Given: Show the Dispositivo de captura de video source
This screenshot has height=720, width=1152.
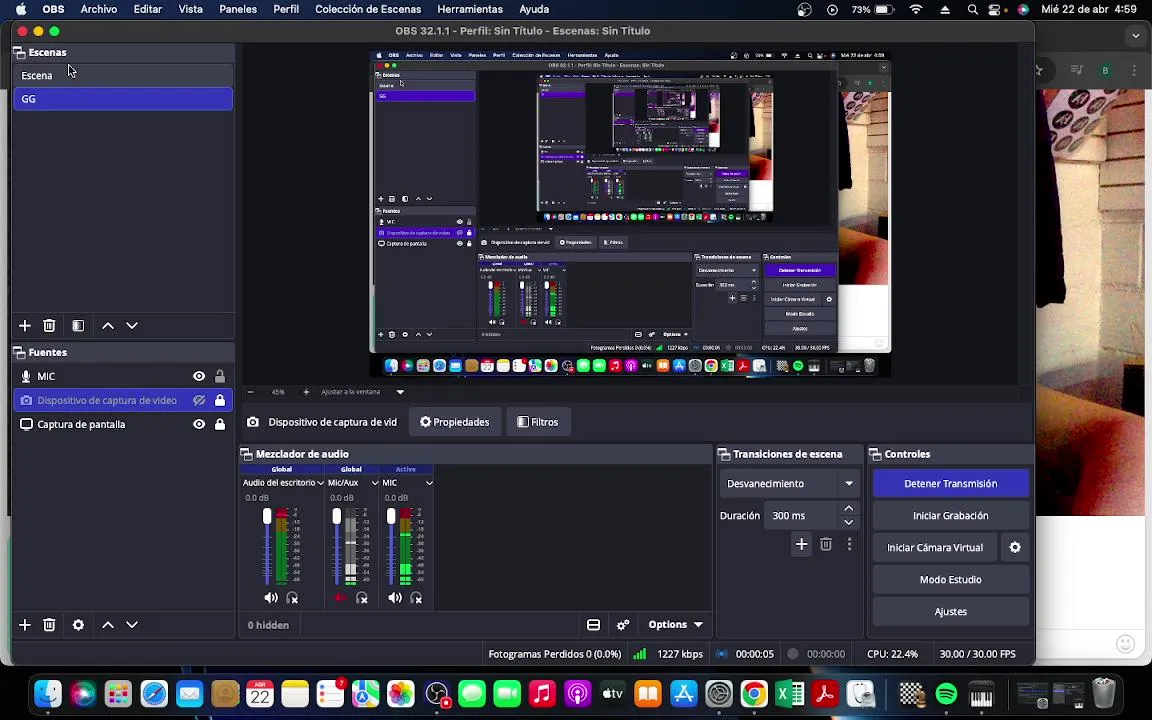Looking at the screenshot, I should pos(199,400).
